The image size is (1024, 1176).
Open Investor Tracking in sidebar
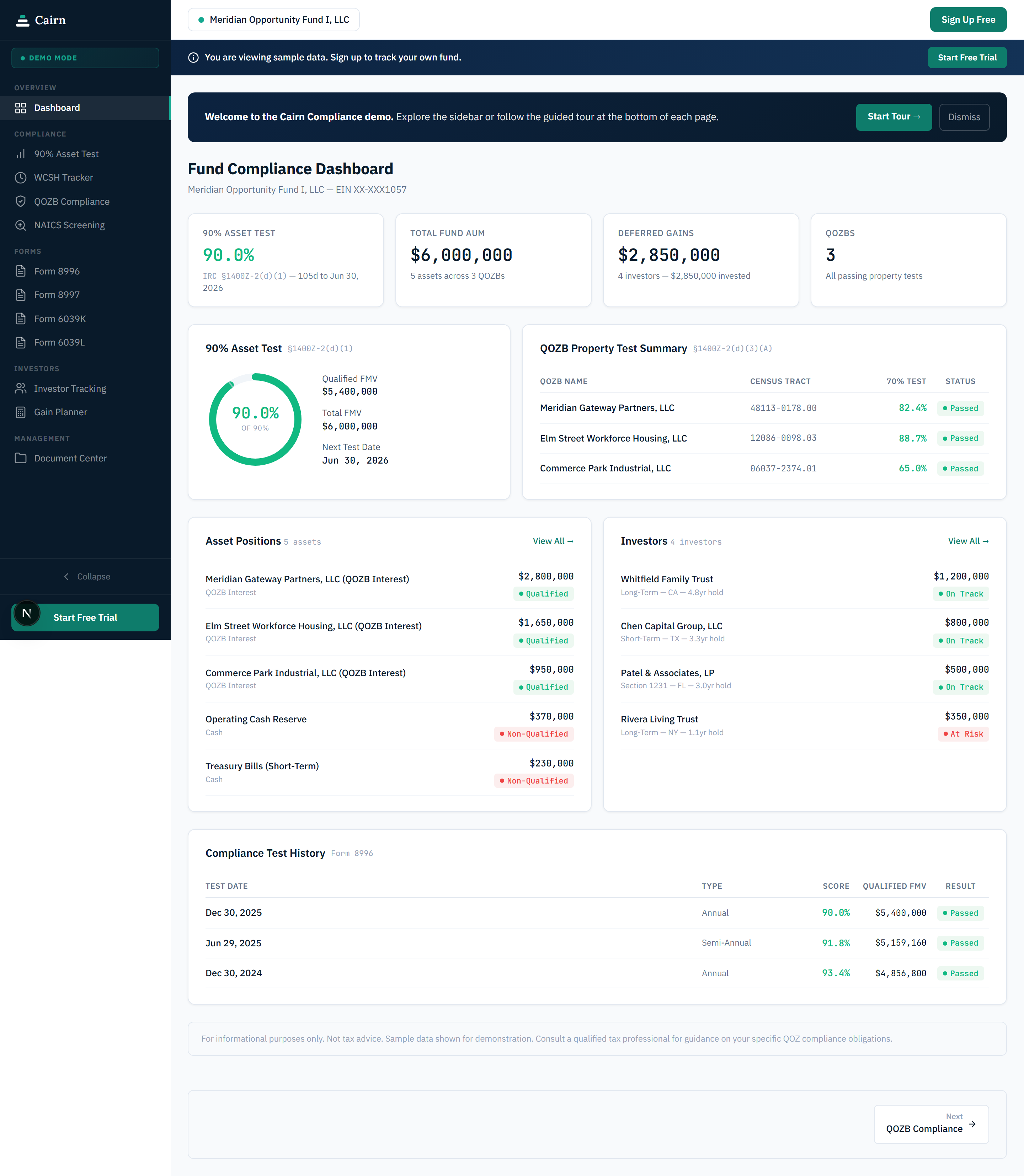(x=85, y=389)
